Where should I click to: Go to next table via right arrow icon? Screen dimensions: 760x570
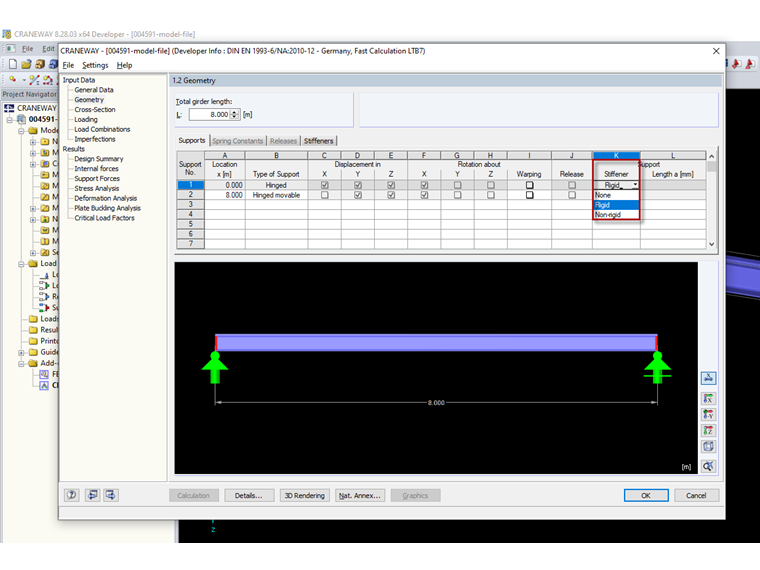coord(111,495)
